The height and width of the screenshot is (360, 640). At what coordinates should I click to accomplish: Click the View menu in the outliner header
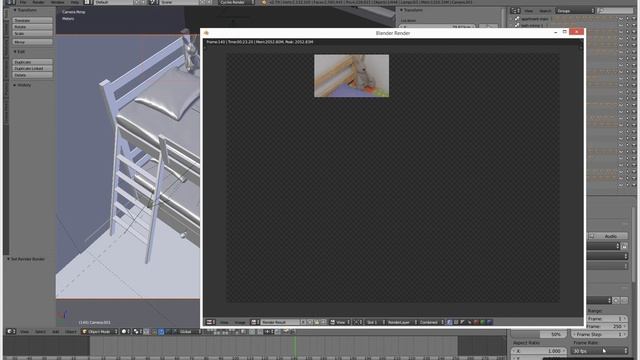[x=529, y=11]
